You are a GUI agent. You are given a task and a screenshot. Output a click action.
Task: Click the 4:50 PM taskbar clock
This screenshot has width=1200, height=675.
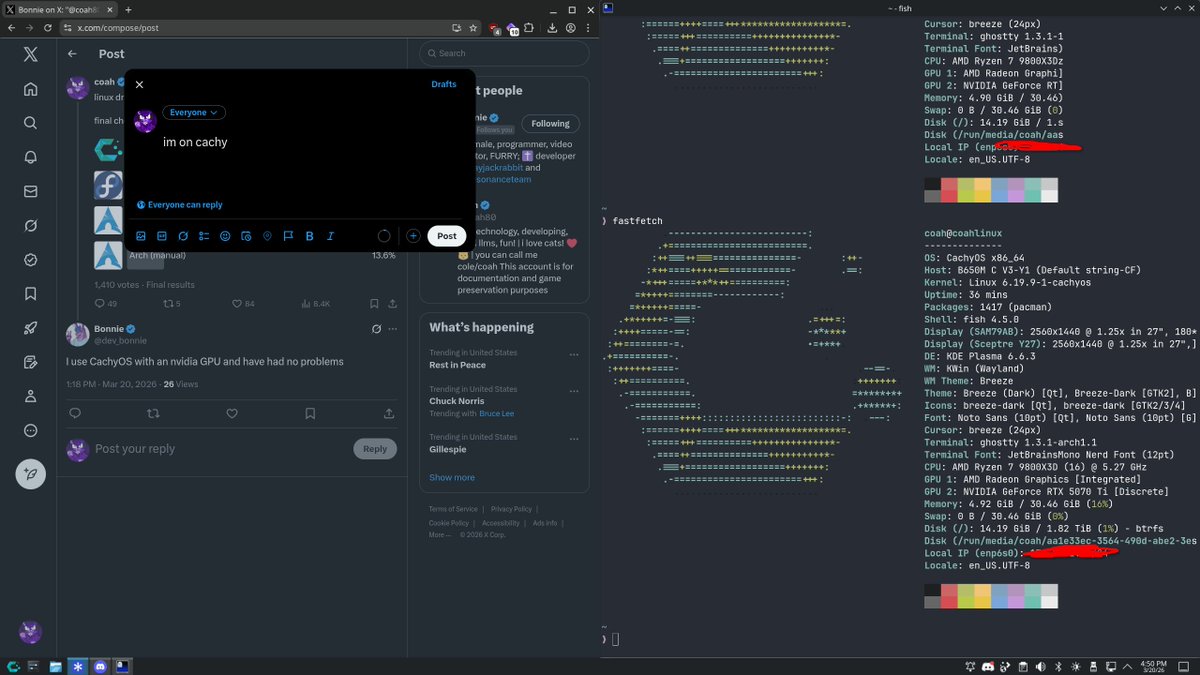1153,666
